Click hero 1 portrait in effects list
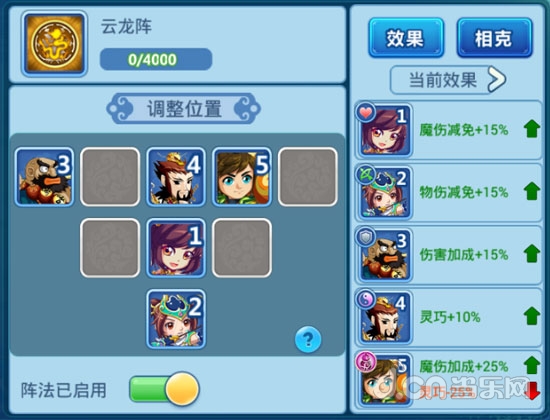Viewport: 550px width, 420px height. [x=384, y=130]
